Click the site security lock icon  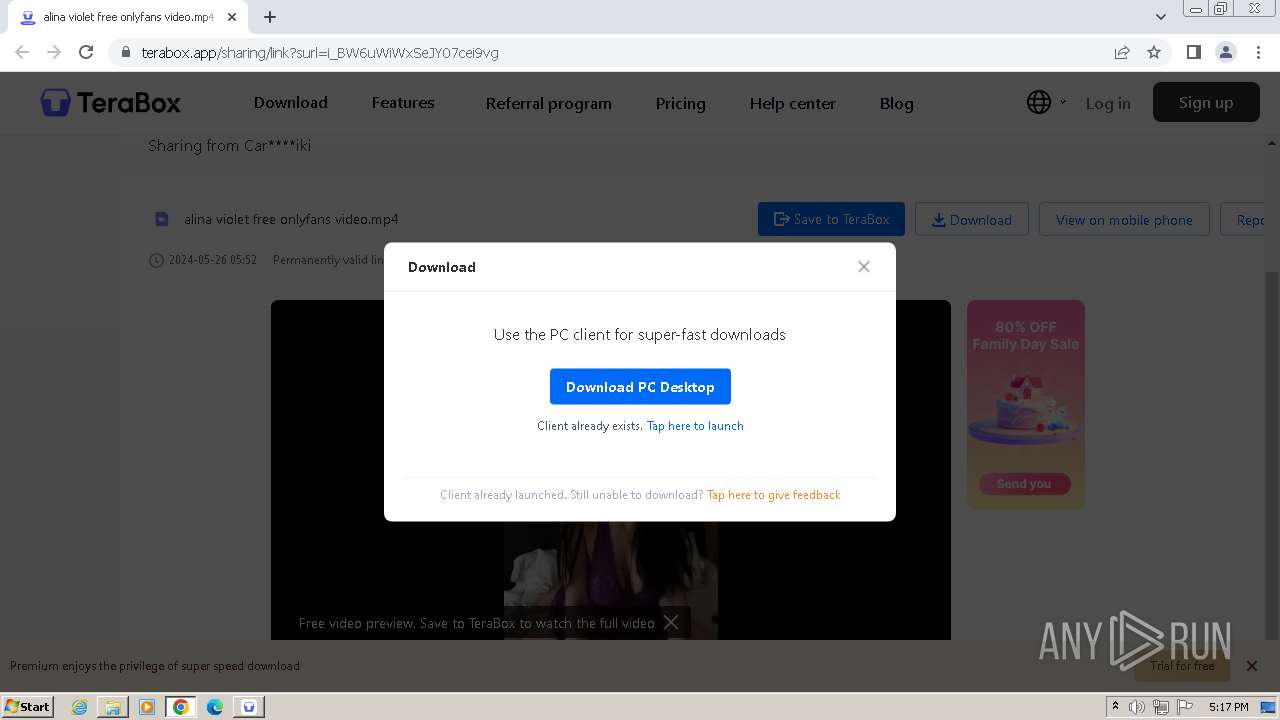tap(125, 53)
